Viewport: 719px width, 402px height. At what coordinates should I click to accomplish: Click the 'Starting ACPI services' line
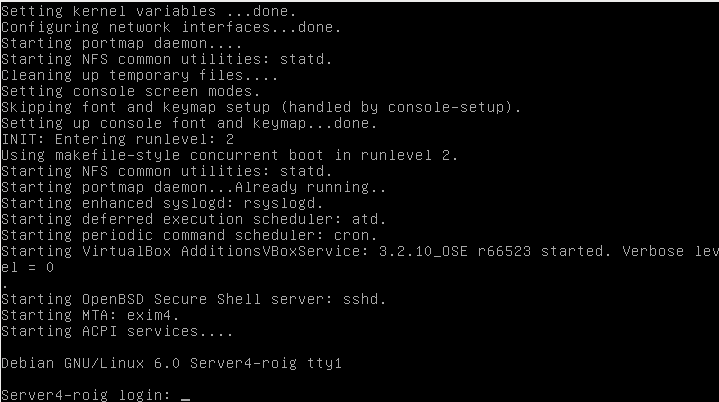tap(117, 331)
